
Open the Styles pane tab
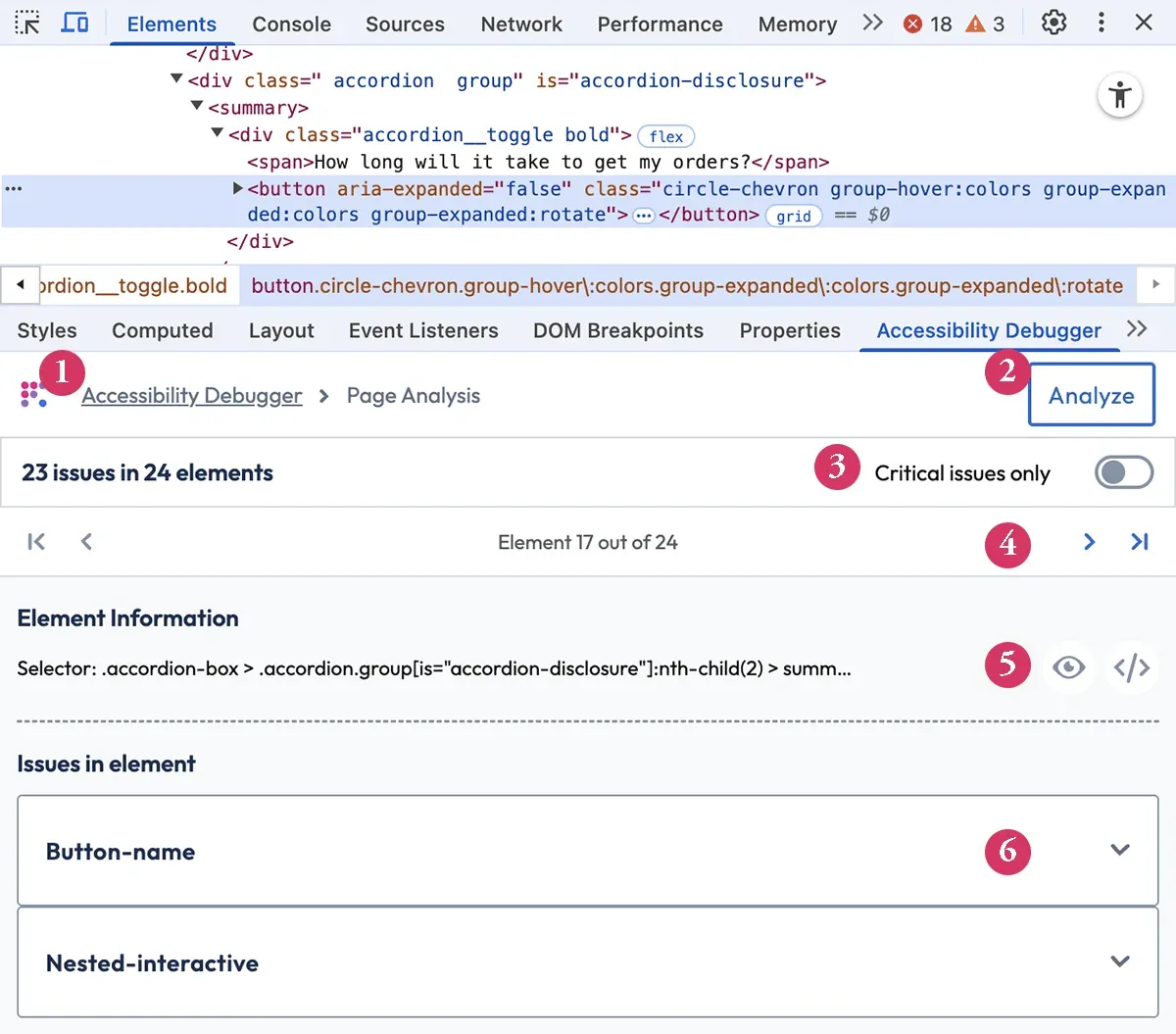47,330
